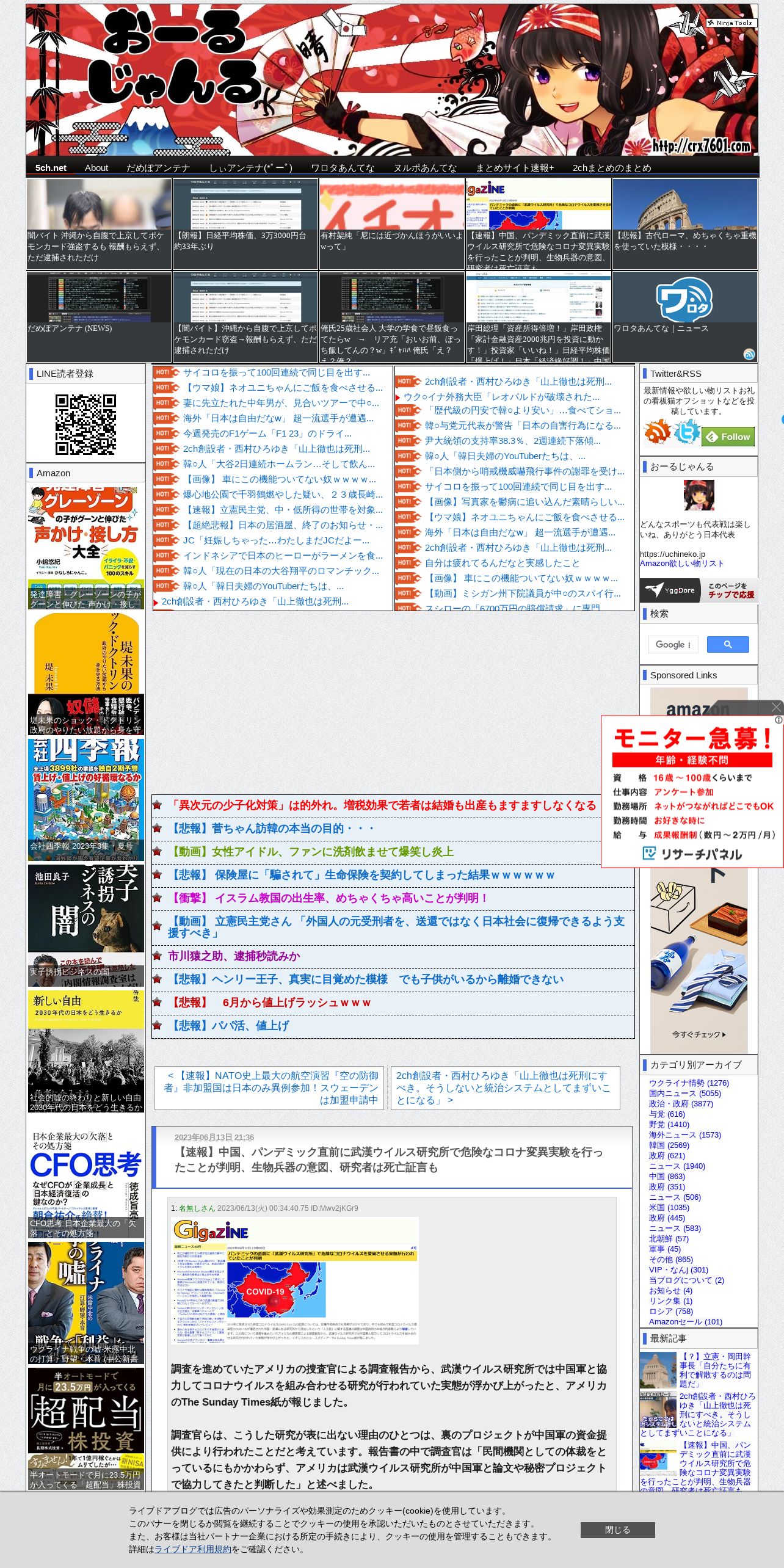Open category Amazonセール (101)
The width and height of the screenshot is (784, 1568).
click(686, 1321)
